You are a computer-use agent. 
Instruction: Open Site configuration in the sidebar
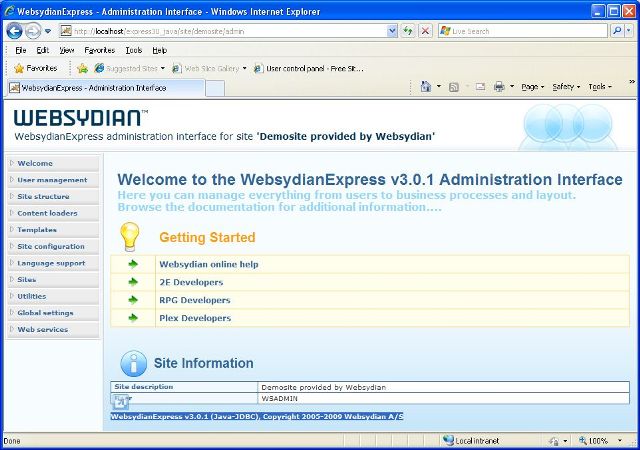tap(53, 246)
